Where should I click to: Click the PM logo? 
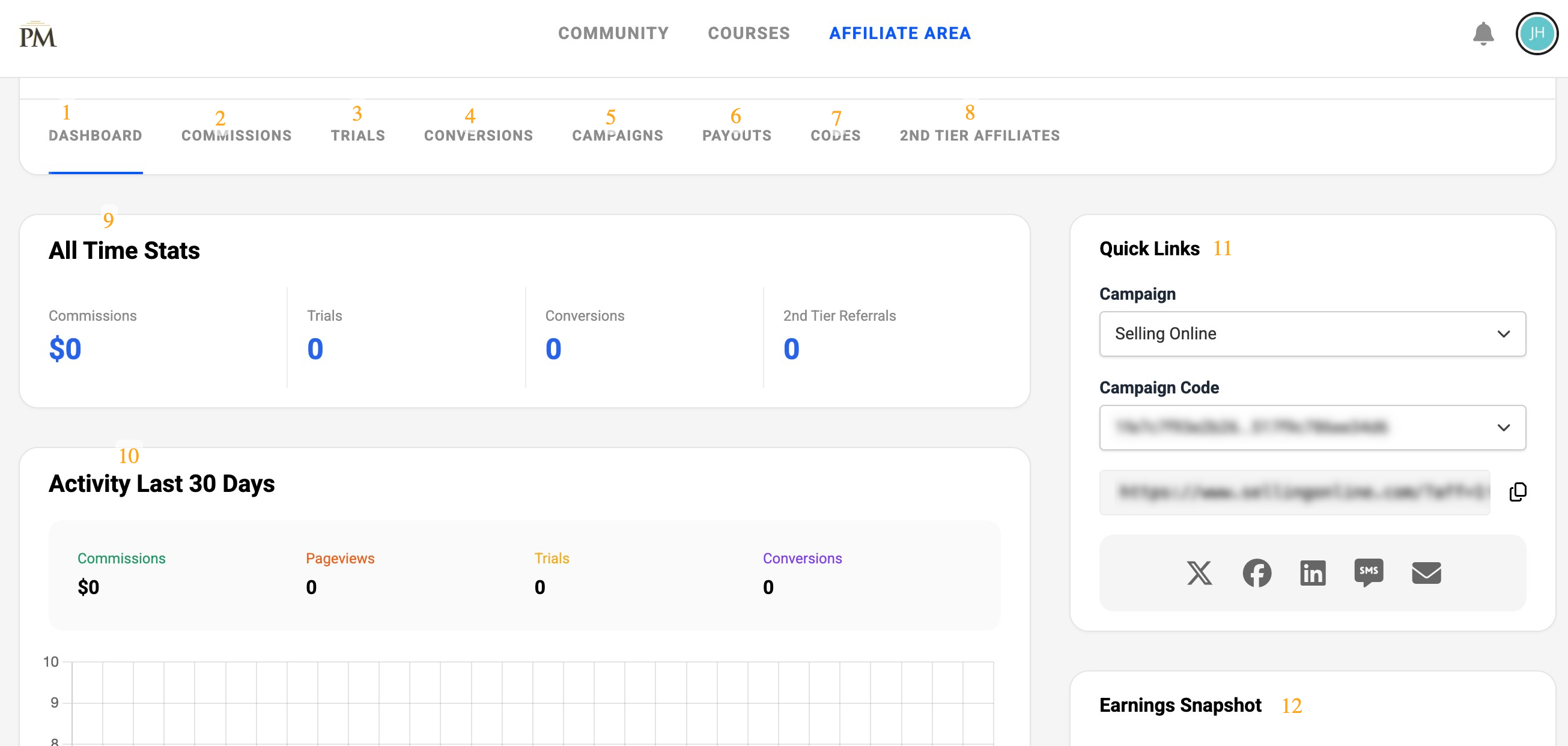click(x=38, y=35)
